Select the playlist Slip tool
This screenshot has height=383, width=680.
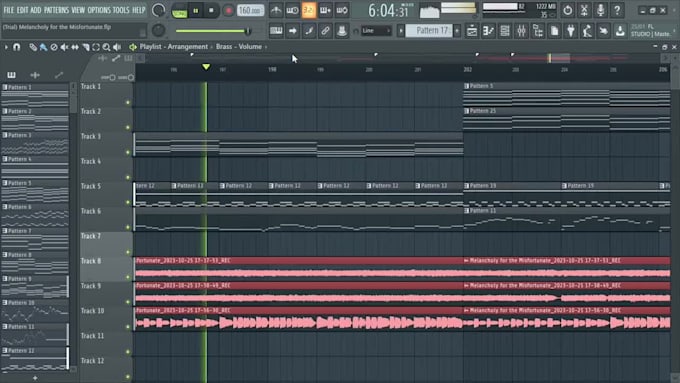click(x=75, y=47)
